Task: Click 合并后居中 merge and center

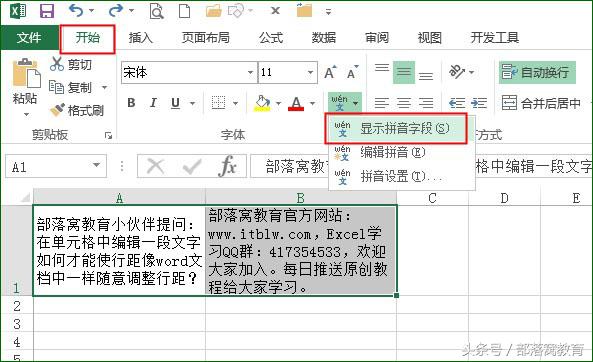Action: pyautogui.click(x=542, y=103)
